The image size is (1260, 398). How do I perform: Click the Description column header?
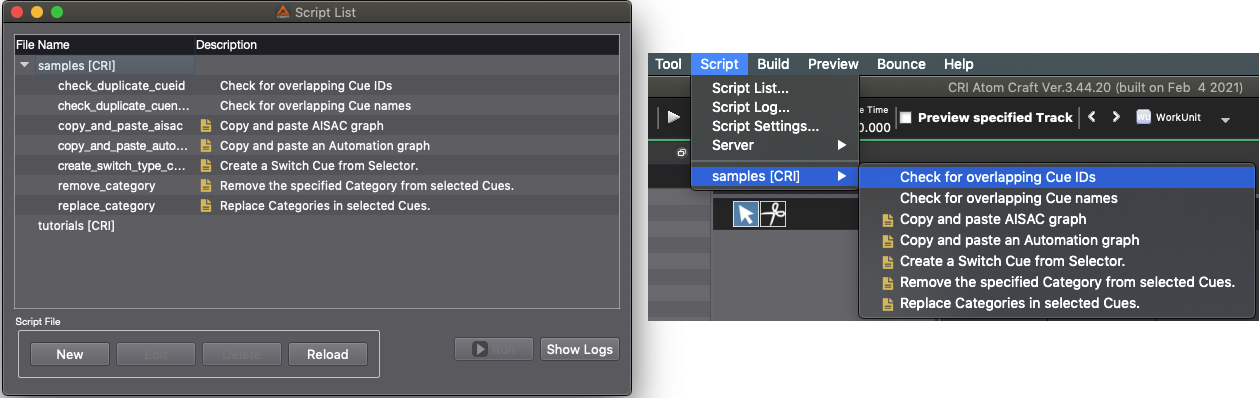coord(406,45)
